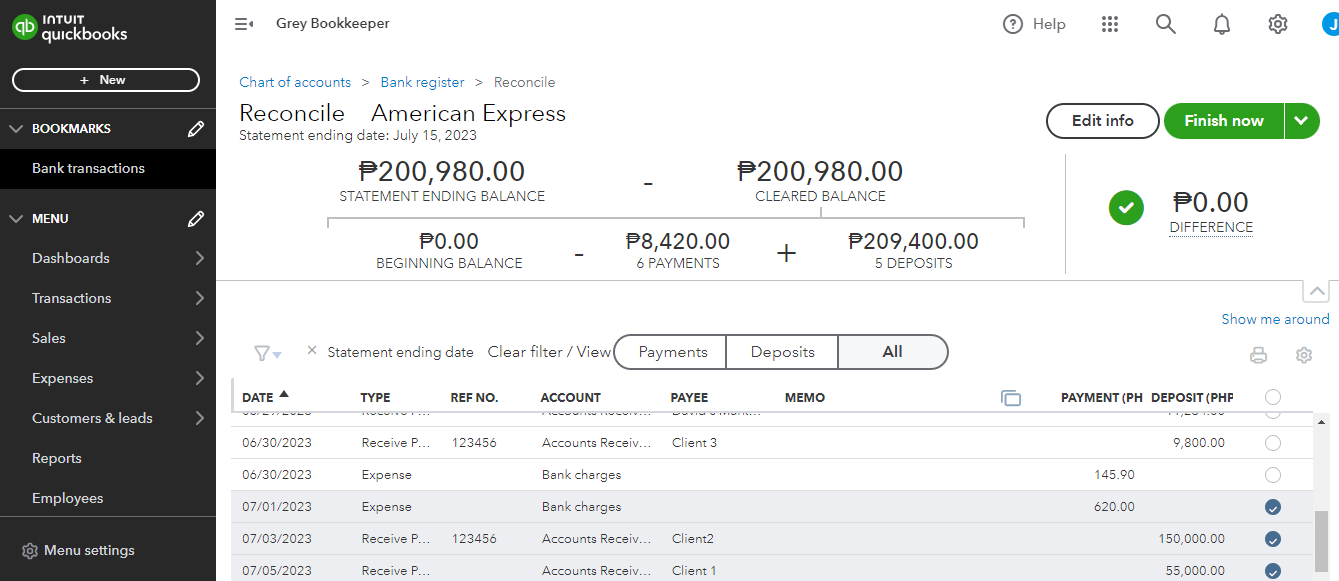Switch to the Payments tab
Screen dimensions: 1339x581
click(673, 352)
